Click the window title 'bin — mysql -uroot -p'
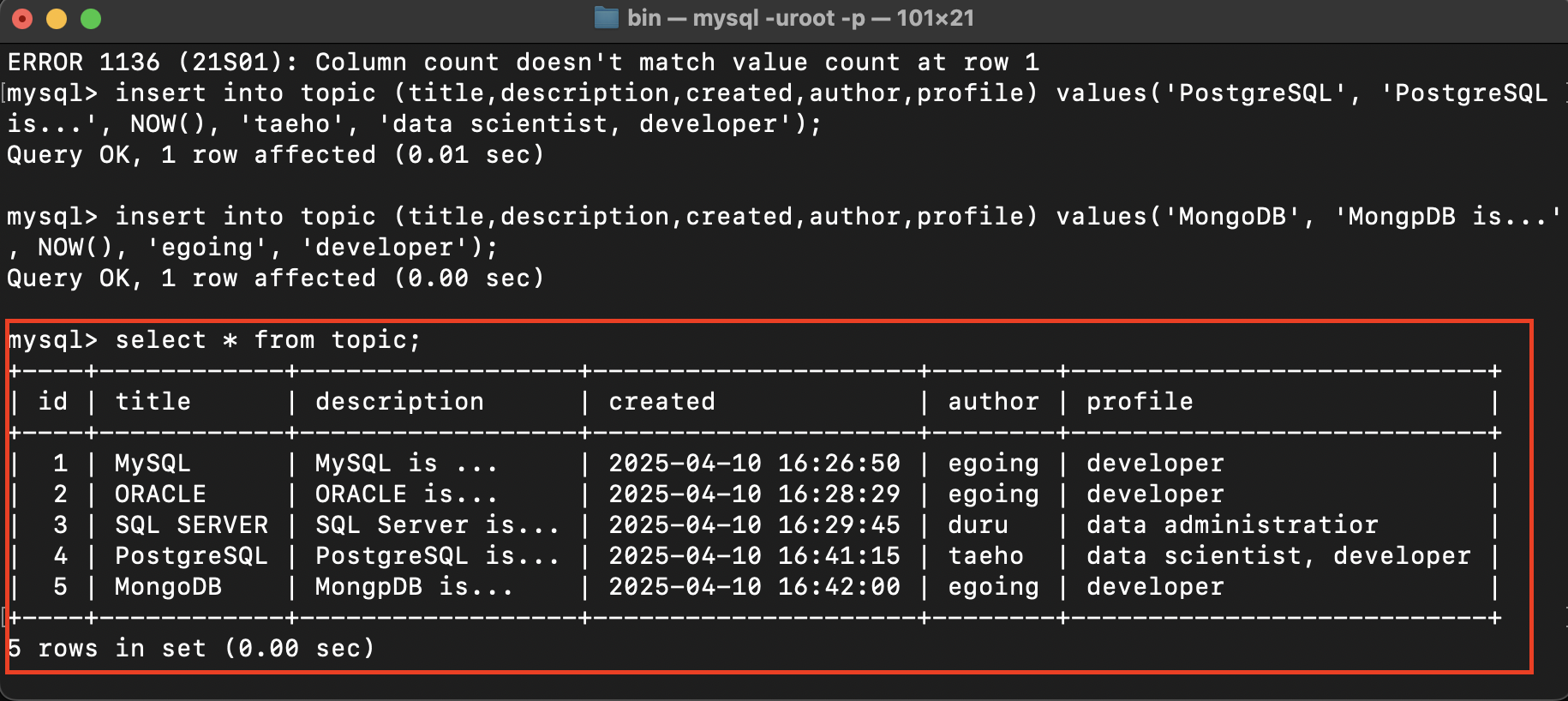The image size is (1568, 701). coord(746,18)
